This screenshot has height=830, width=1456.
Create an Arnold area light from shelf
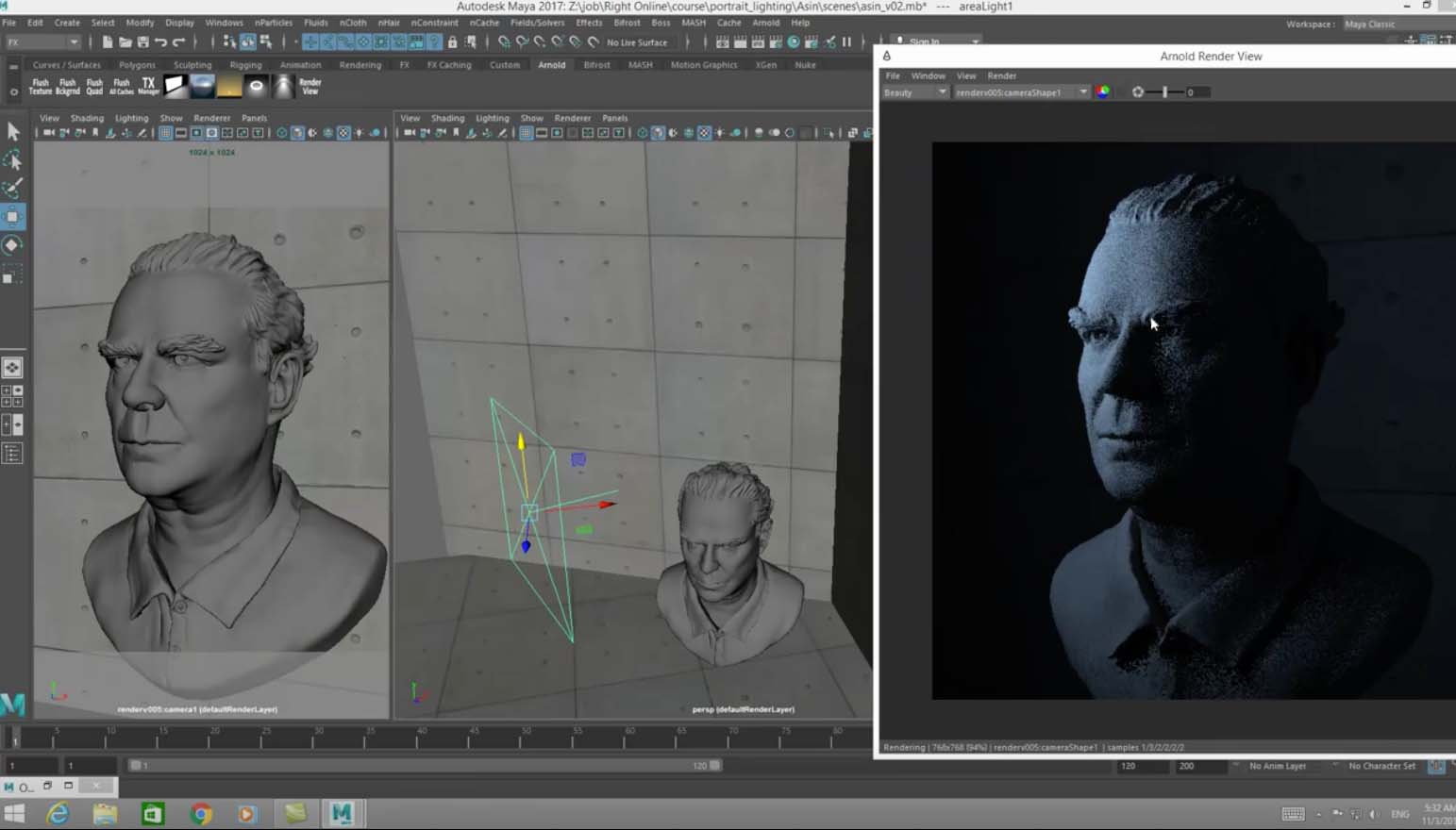click(176, 87)
